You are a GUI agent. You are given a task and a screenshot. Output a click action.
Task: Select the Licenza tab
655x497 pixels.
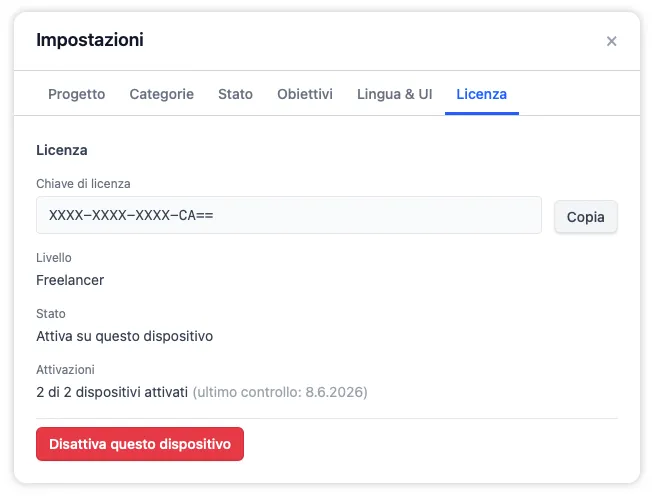click(481, 94)
